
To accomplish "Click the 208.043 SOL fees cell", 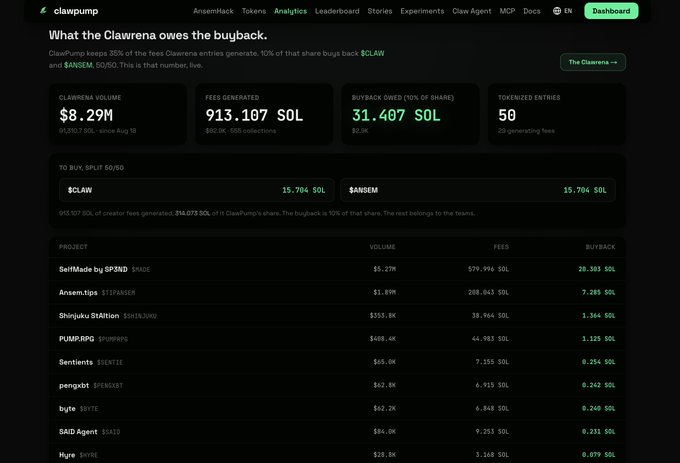I will 488,293.
